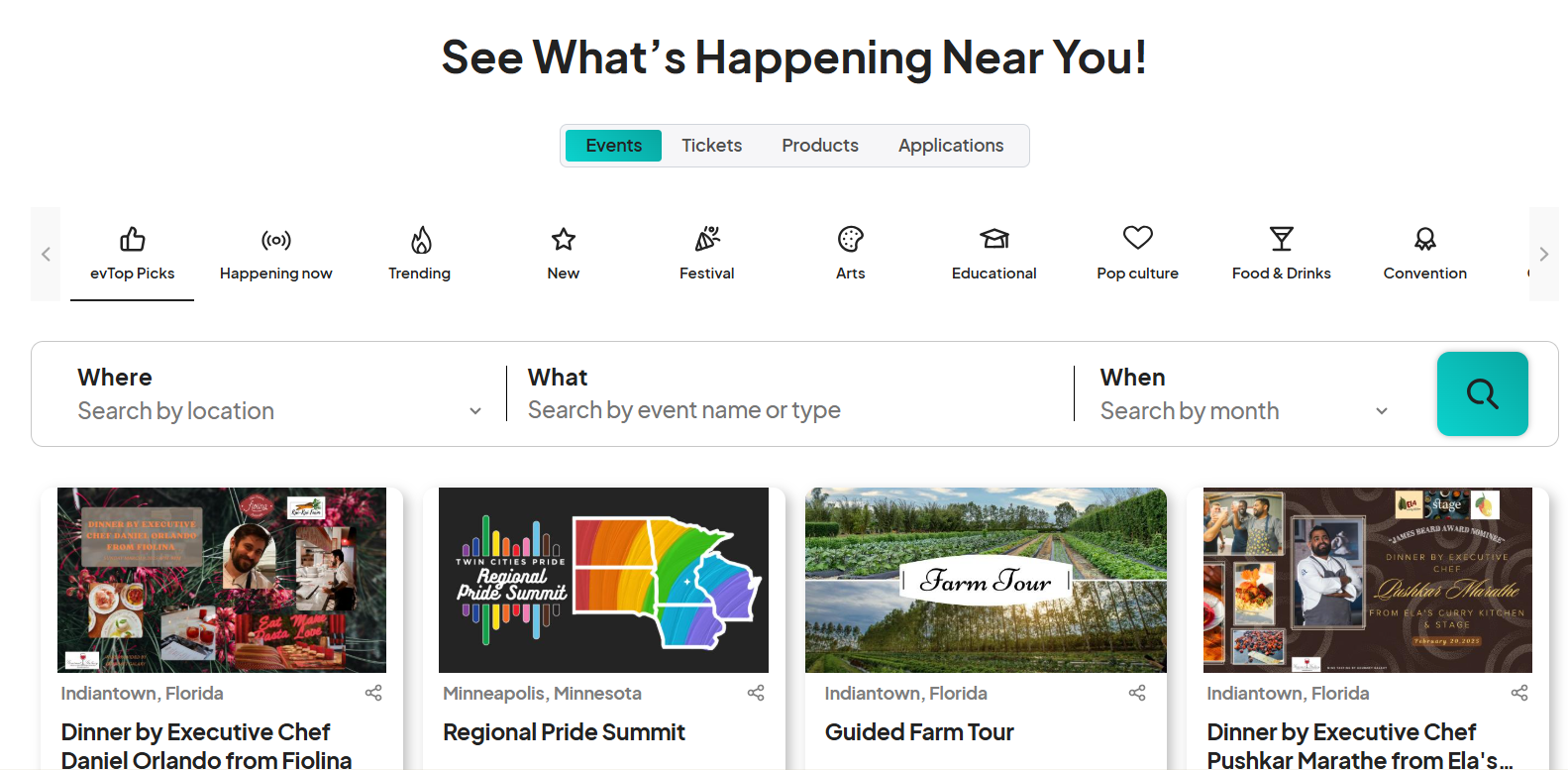Choose the Pop culture heart category
Viewport: 1568px width, 770px height.
tap(1137, 254)
